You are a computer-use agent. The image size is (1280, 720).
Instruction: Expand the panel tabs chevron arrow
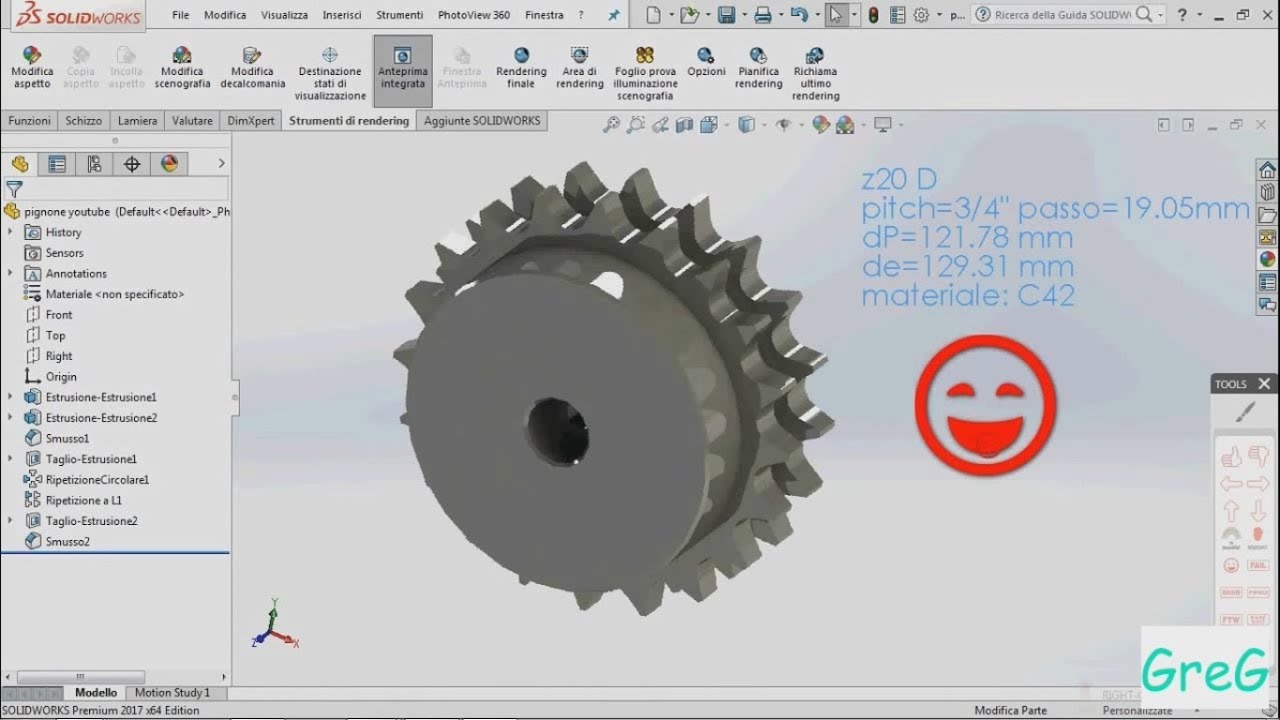click(x=221, y=164)
